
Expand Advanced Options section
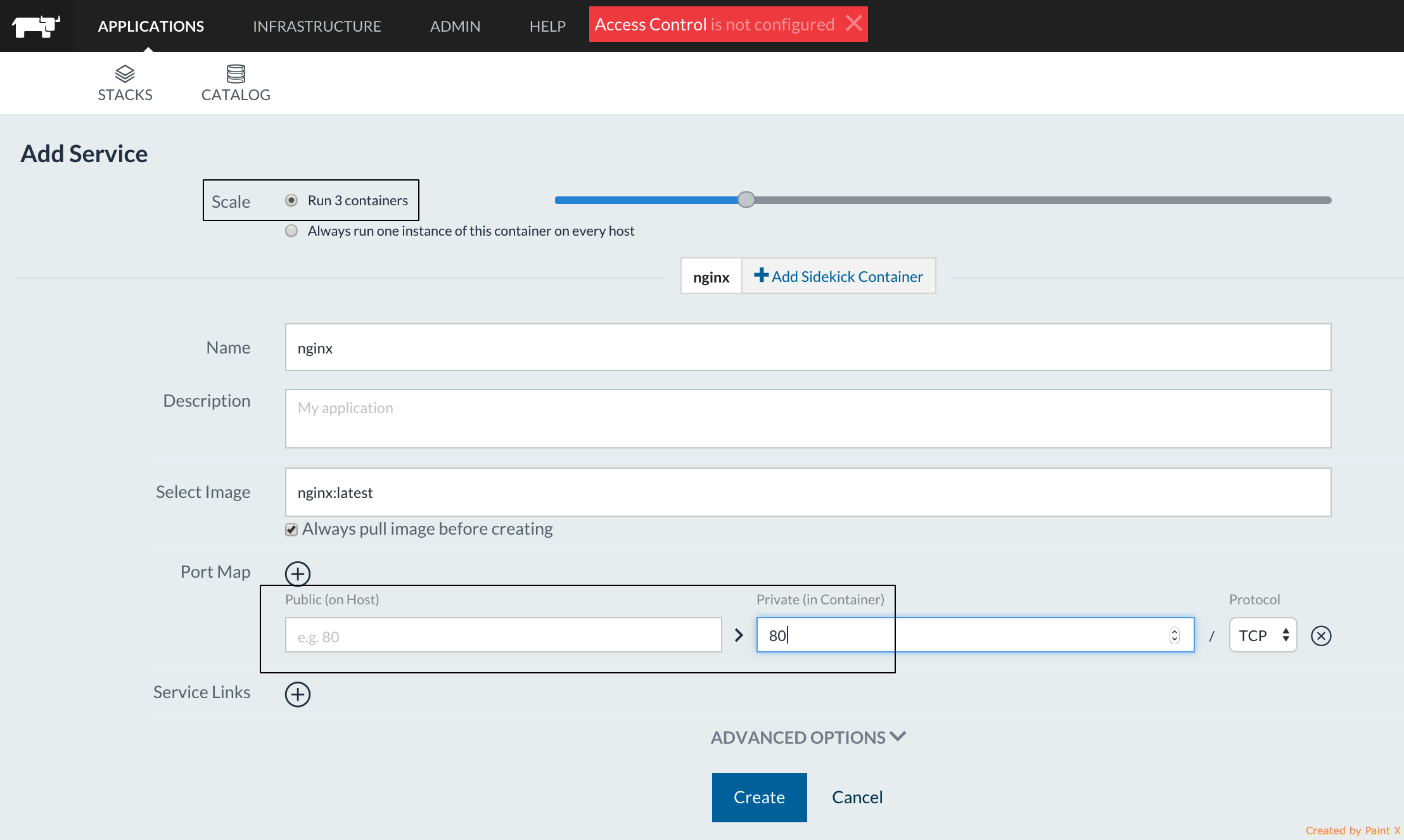click(x=808, y=737)
